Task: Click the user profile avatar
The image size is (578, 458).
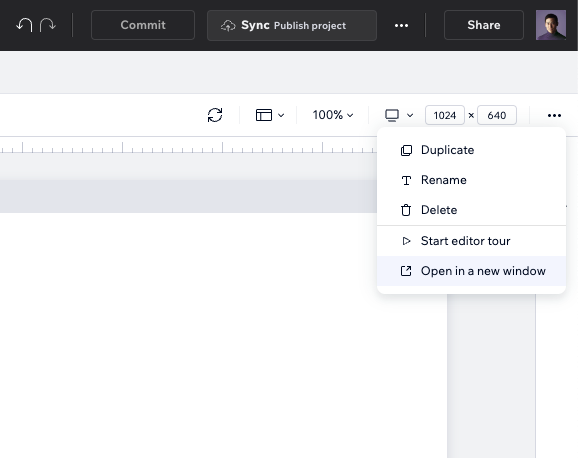Action: 551,25
